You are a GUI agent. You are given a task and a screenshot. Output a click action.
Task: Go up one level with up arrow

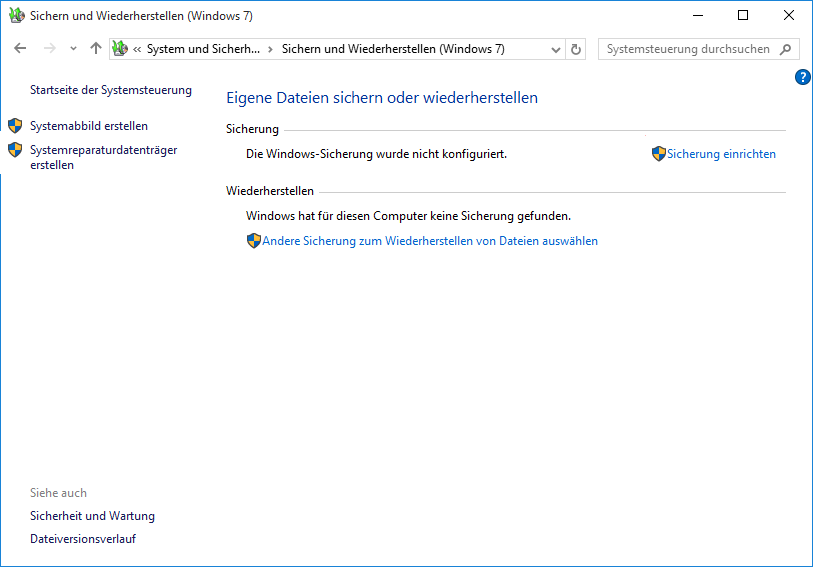(95, 49)
